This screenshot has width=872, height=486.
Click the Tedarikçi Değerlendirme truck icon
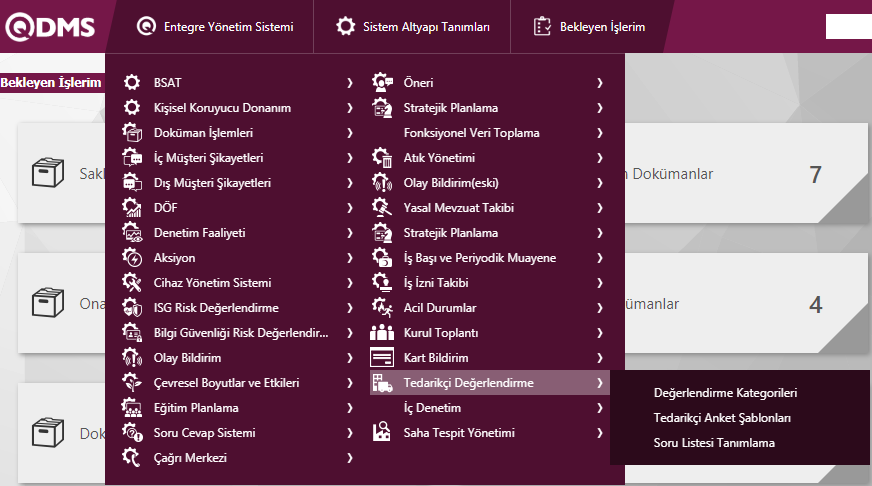(x=382, y=383)
